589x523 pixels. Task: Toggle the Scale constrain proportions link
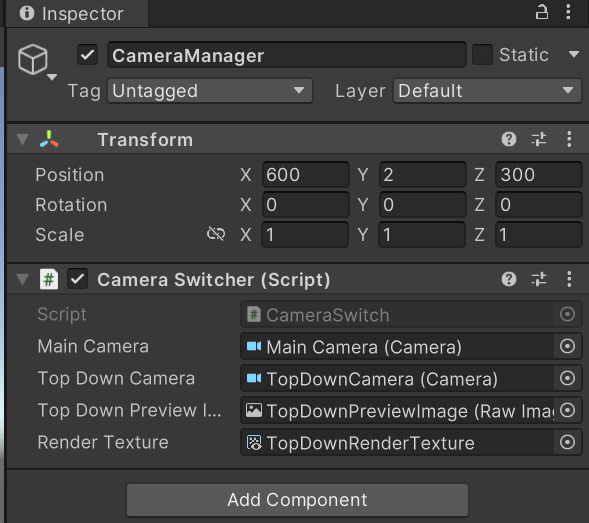[x=216, y=234]
